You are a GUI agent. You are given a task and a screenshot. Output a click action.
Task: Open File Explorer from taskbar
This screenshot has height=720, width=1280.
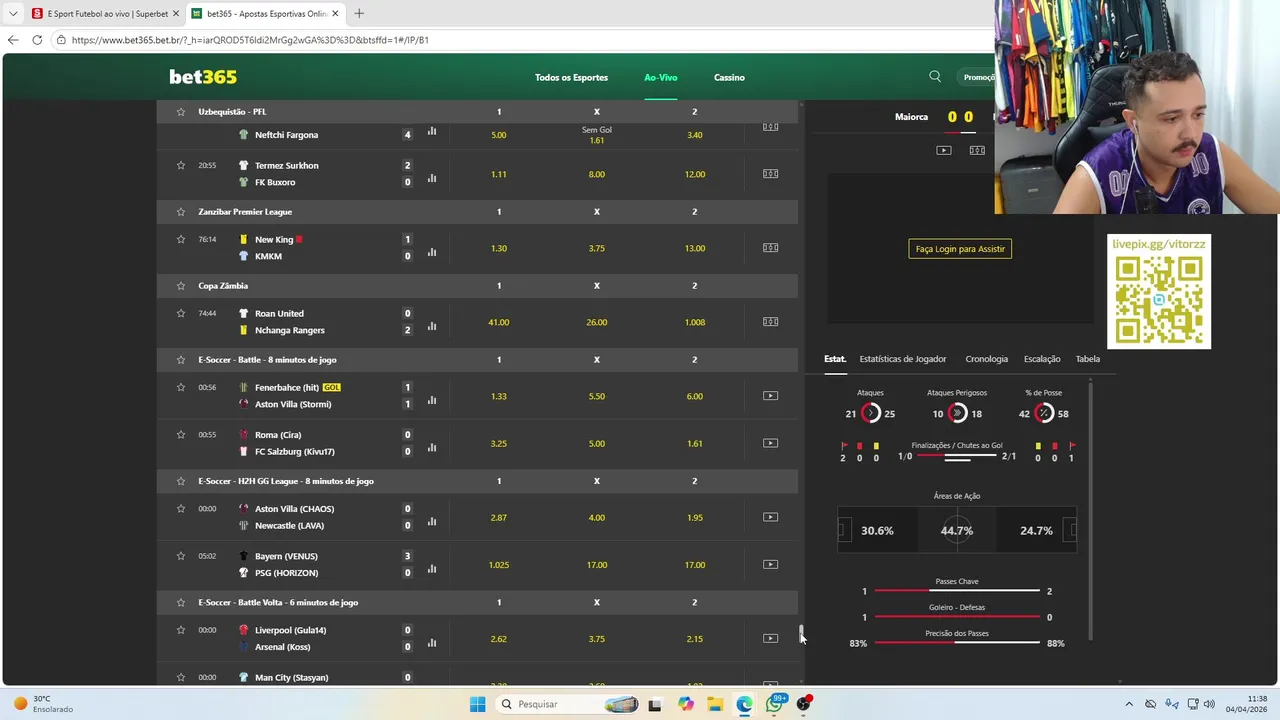[715, 704]
